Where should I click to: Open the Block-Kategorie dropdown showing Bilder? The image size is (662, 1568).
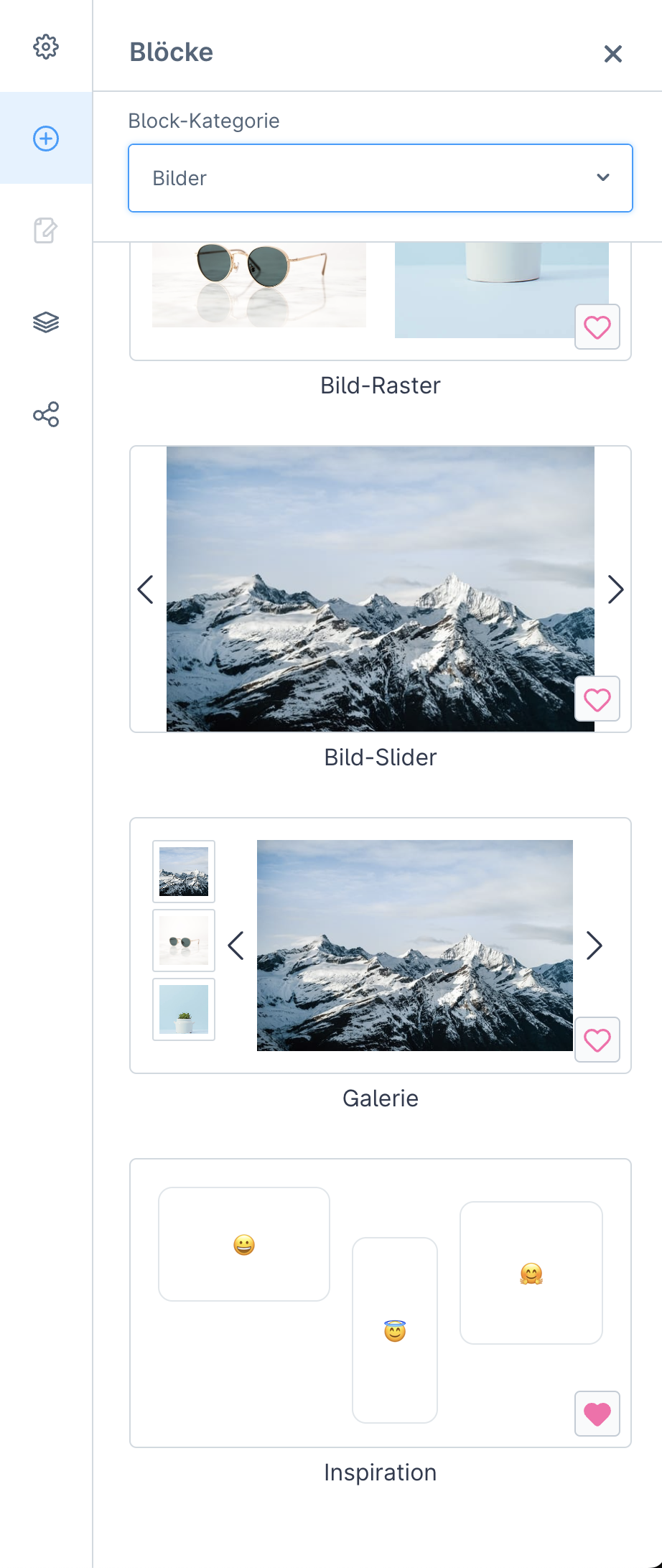[381, 178]
